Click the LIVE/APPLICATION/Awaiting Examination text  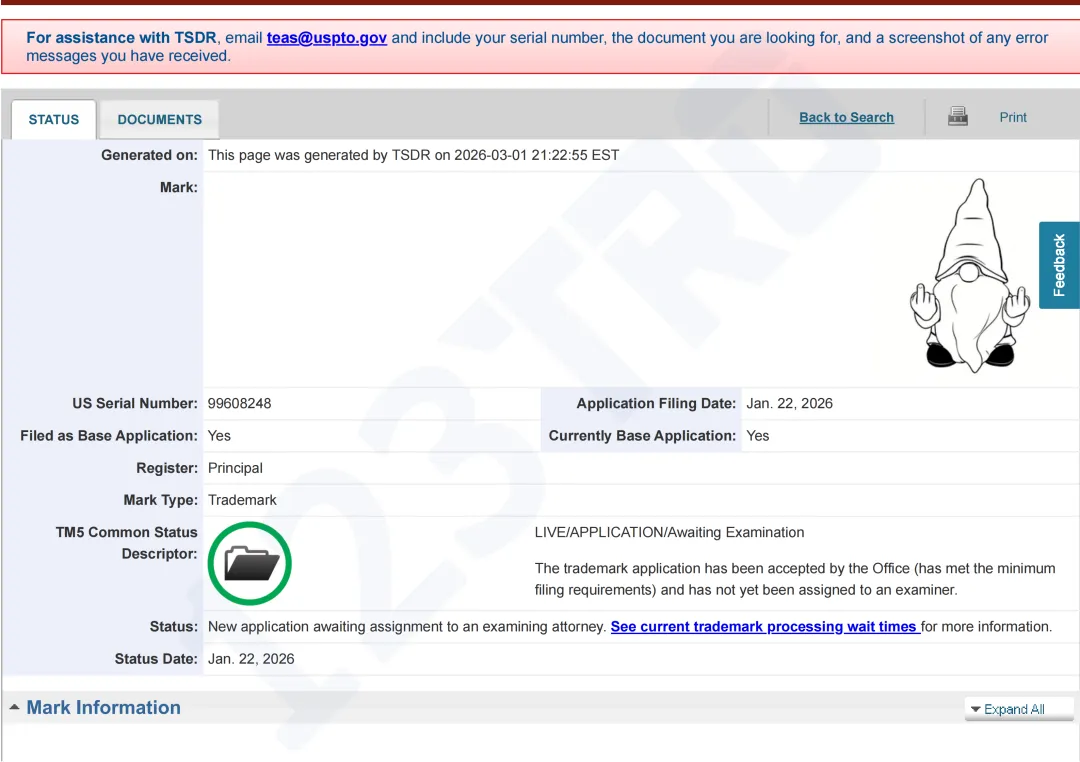coord(669,533)
